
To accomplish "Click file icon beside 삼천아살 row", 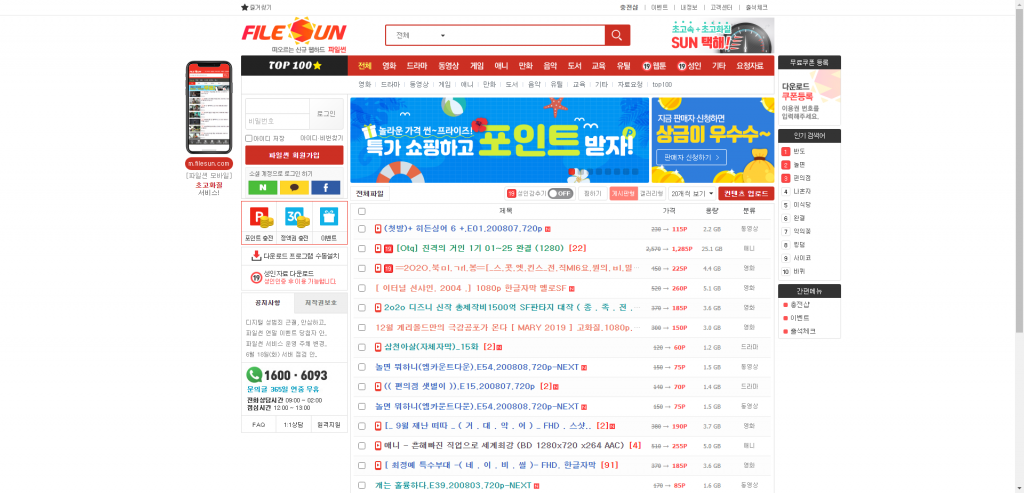I will click(x=377, y=347).
